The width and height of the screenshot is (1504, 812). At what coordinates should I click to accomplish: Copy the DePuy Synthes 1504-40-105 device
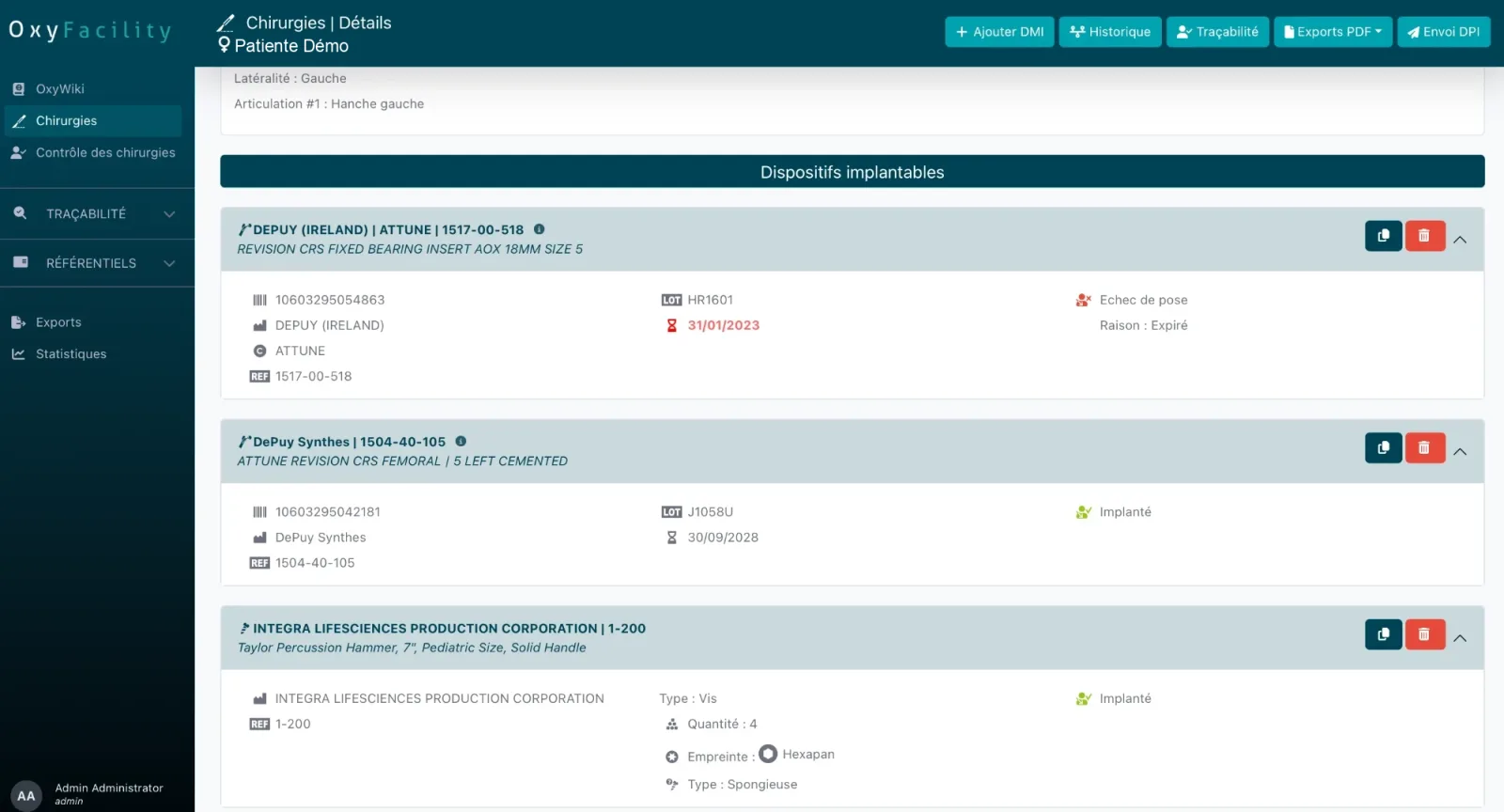click(1383, 448)
